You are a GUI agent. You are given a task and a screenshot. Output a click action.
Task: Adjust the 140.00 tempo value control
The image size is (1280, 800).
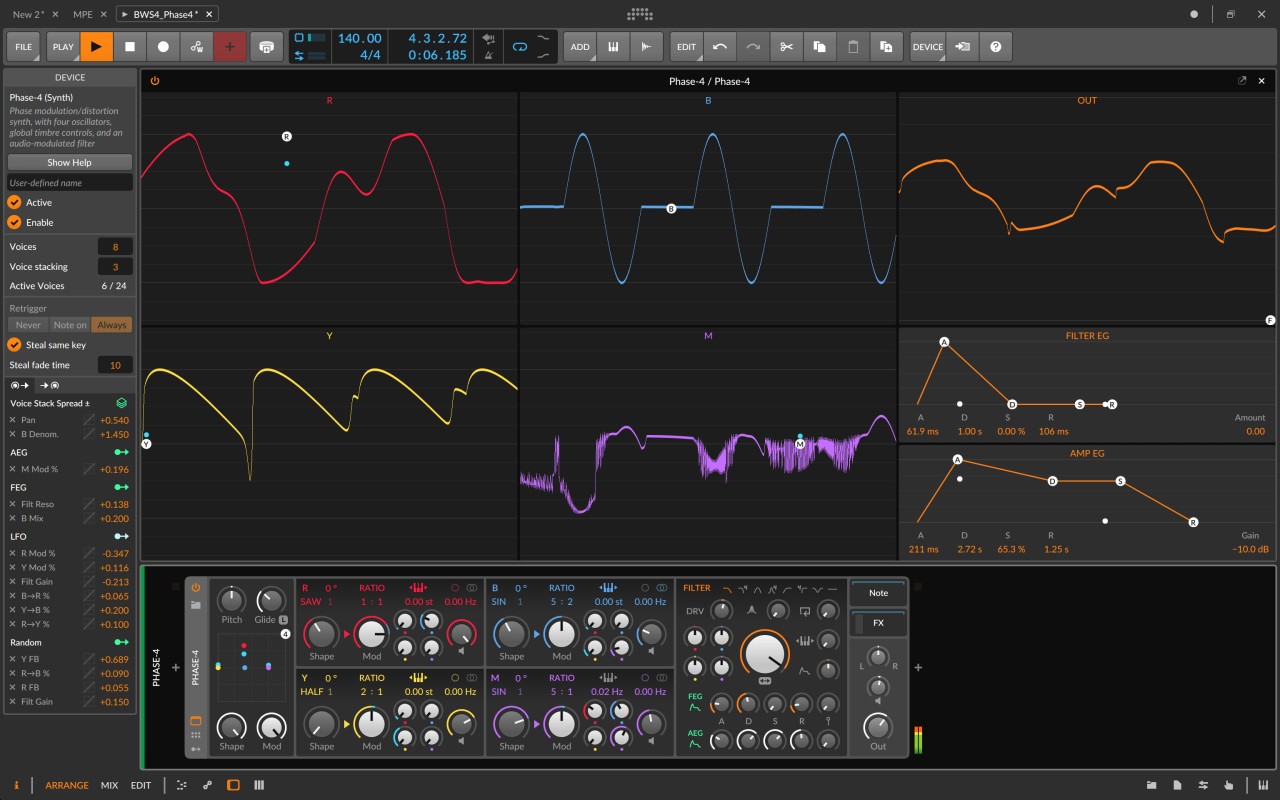(360, 37)
